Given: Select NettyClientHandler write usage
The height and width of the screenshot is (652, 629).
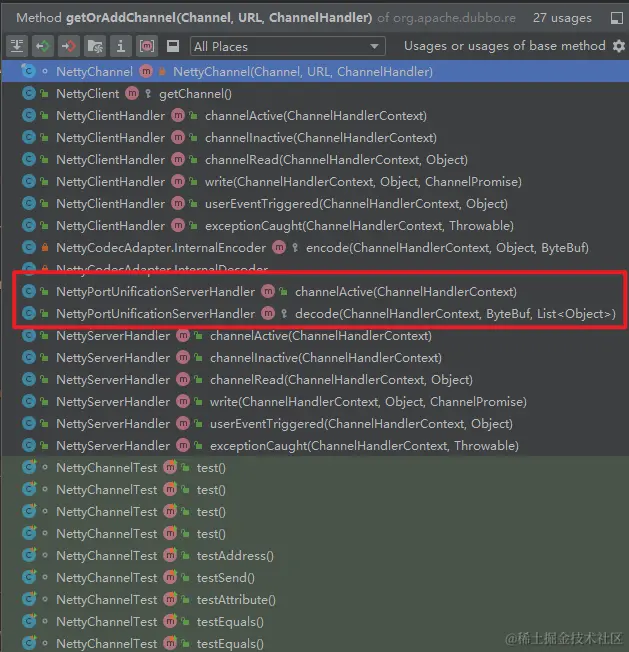Looking at the screenshot, I should coord(315,182).
